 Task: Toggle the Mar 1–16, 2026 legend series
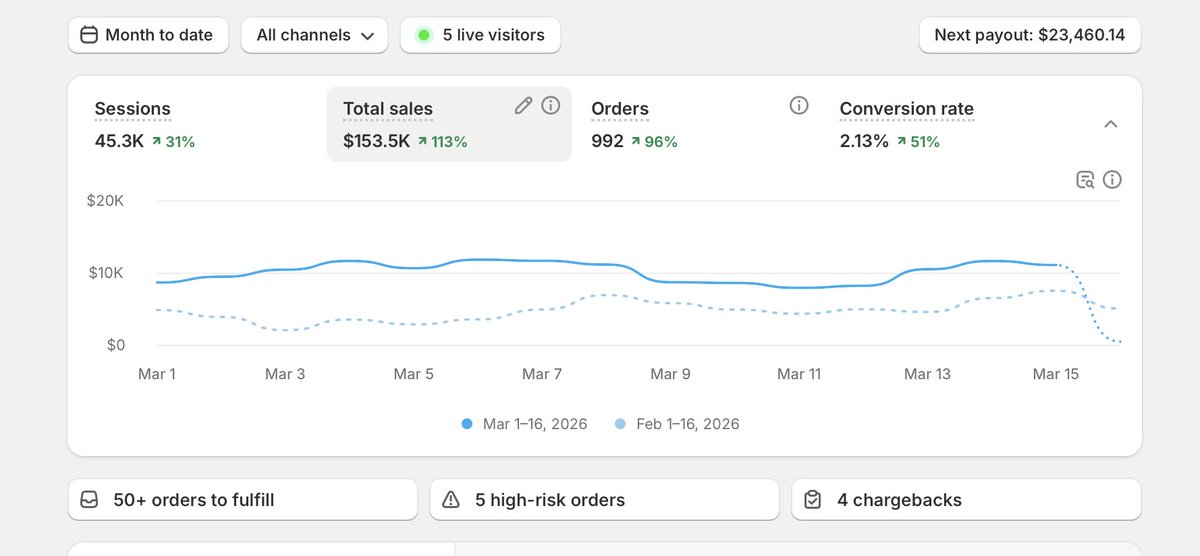525,424
